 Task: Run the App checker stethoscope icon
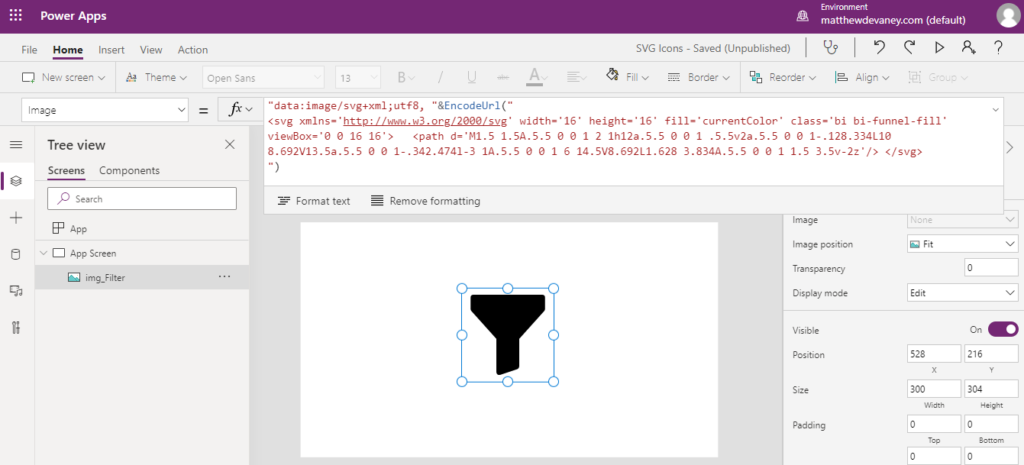pos(831,48)
